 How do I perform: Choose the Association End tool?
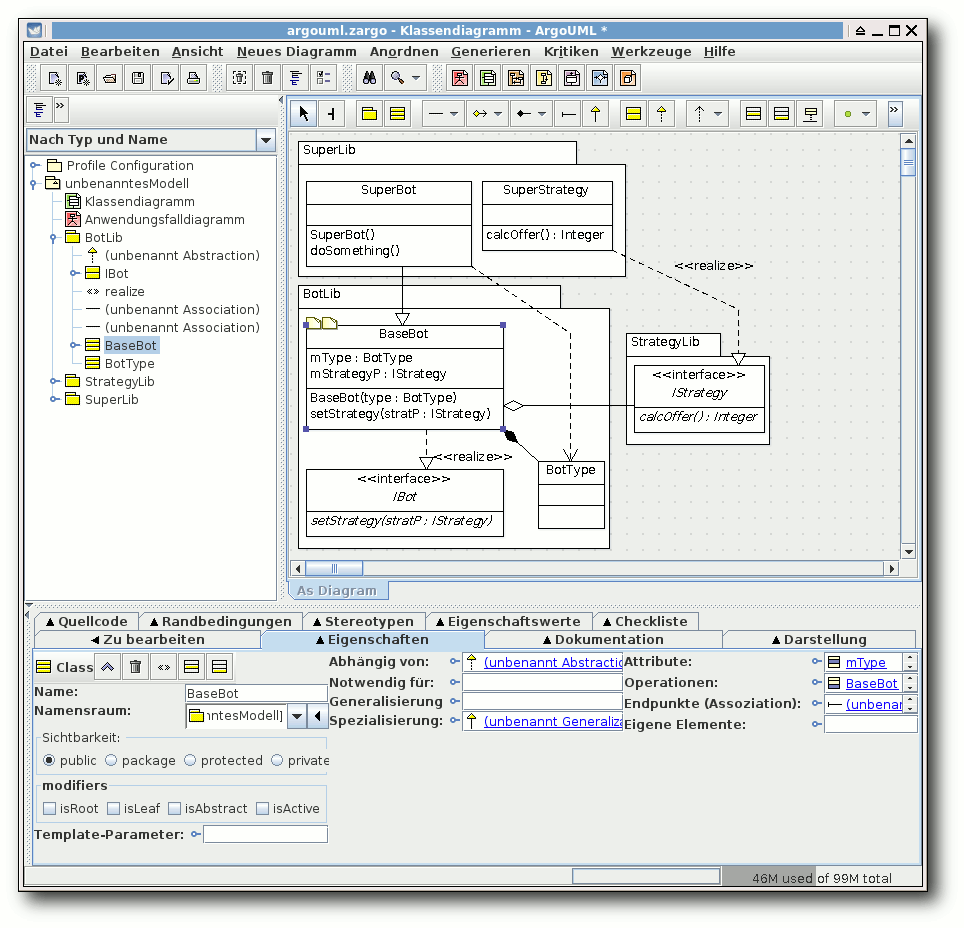pyautogui.click(x=569, y=114)
